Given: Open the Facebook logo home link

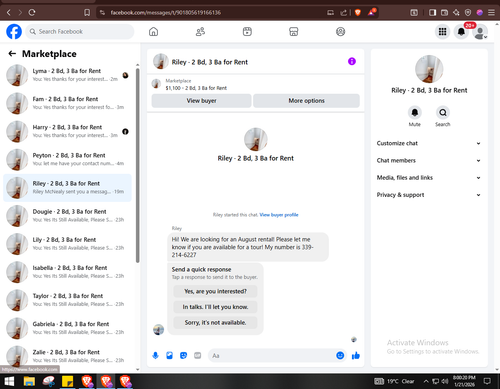Looking at the screenshot, I should 14,32.
